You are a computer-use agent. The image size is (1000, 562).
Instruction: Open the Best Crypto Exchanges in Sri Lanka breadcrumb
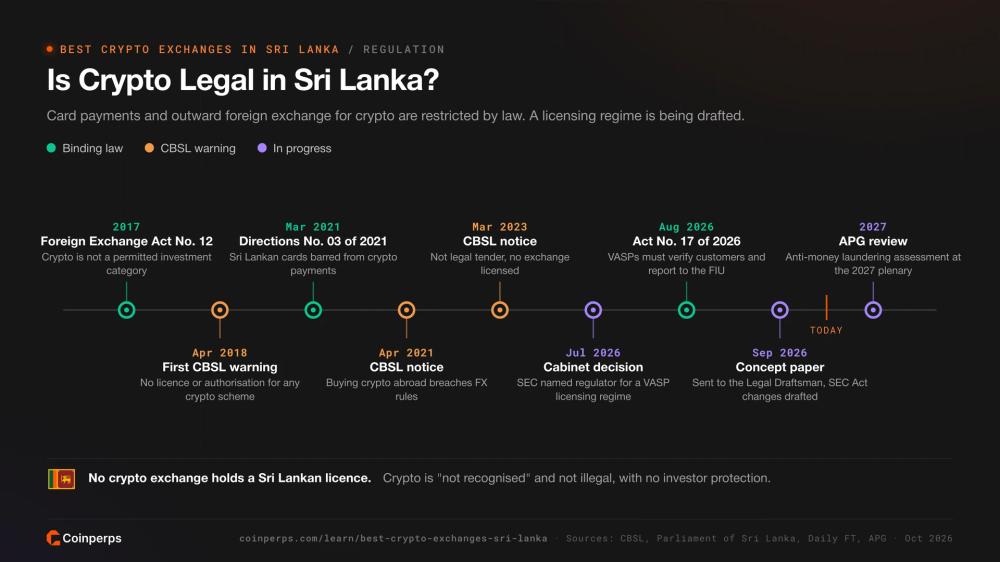click(x=200, y=49)
